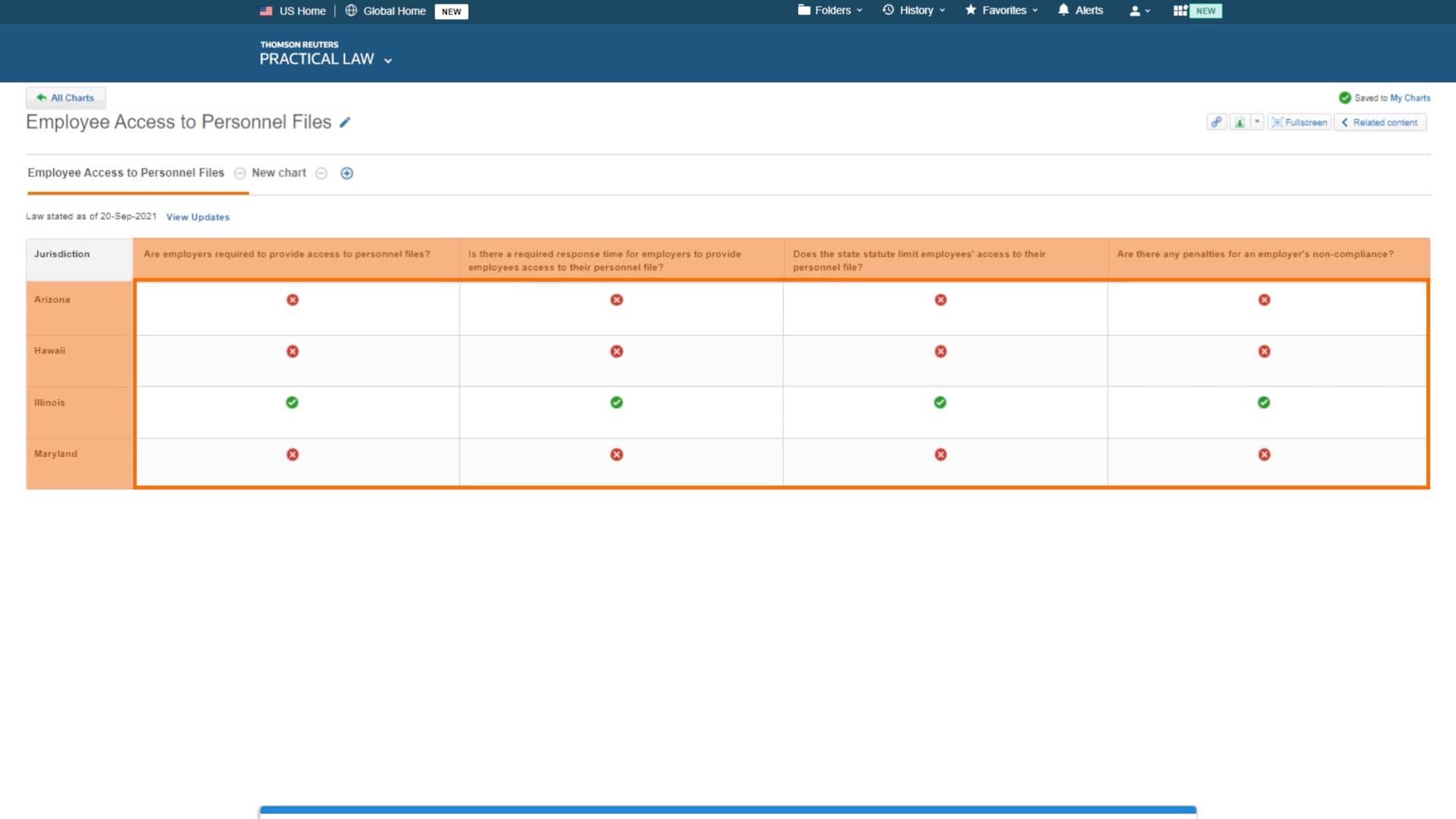Go back to All Charts
The image size is (1456, 819).
pyautogui.click(x=66, y=98)
